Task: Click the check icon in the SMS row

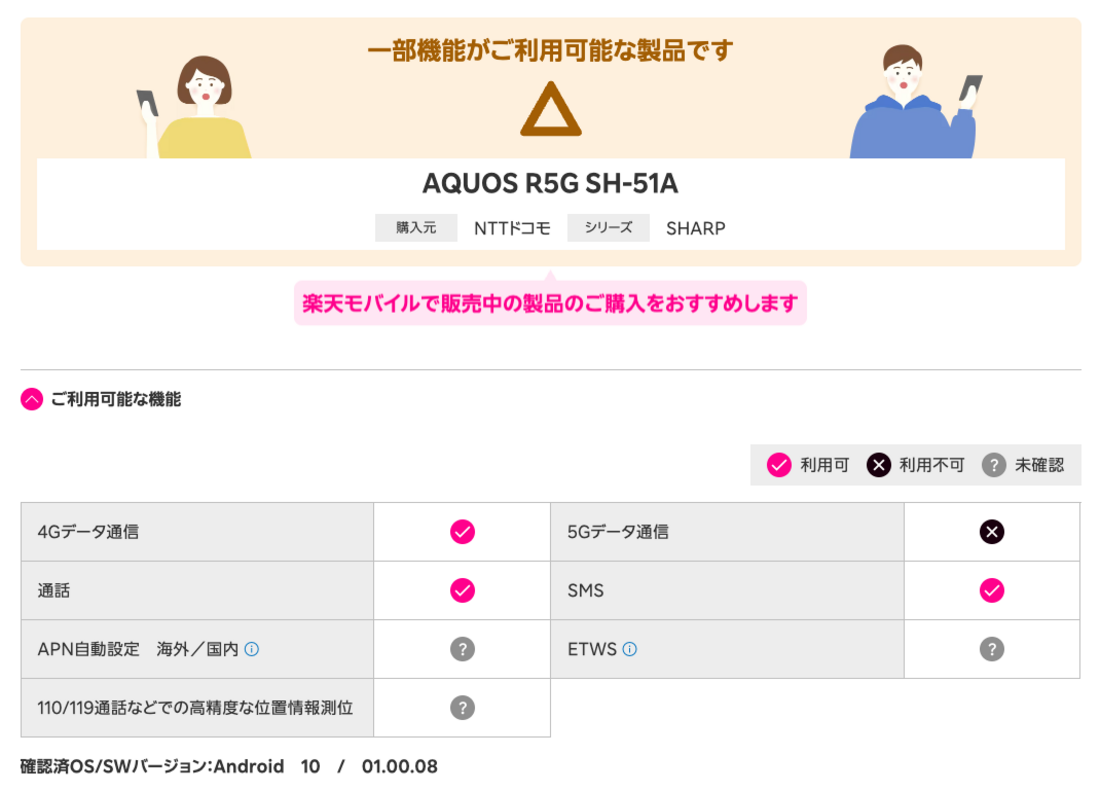Action: point(991,590)
